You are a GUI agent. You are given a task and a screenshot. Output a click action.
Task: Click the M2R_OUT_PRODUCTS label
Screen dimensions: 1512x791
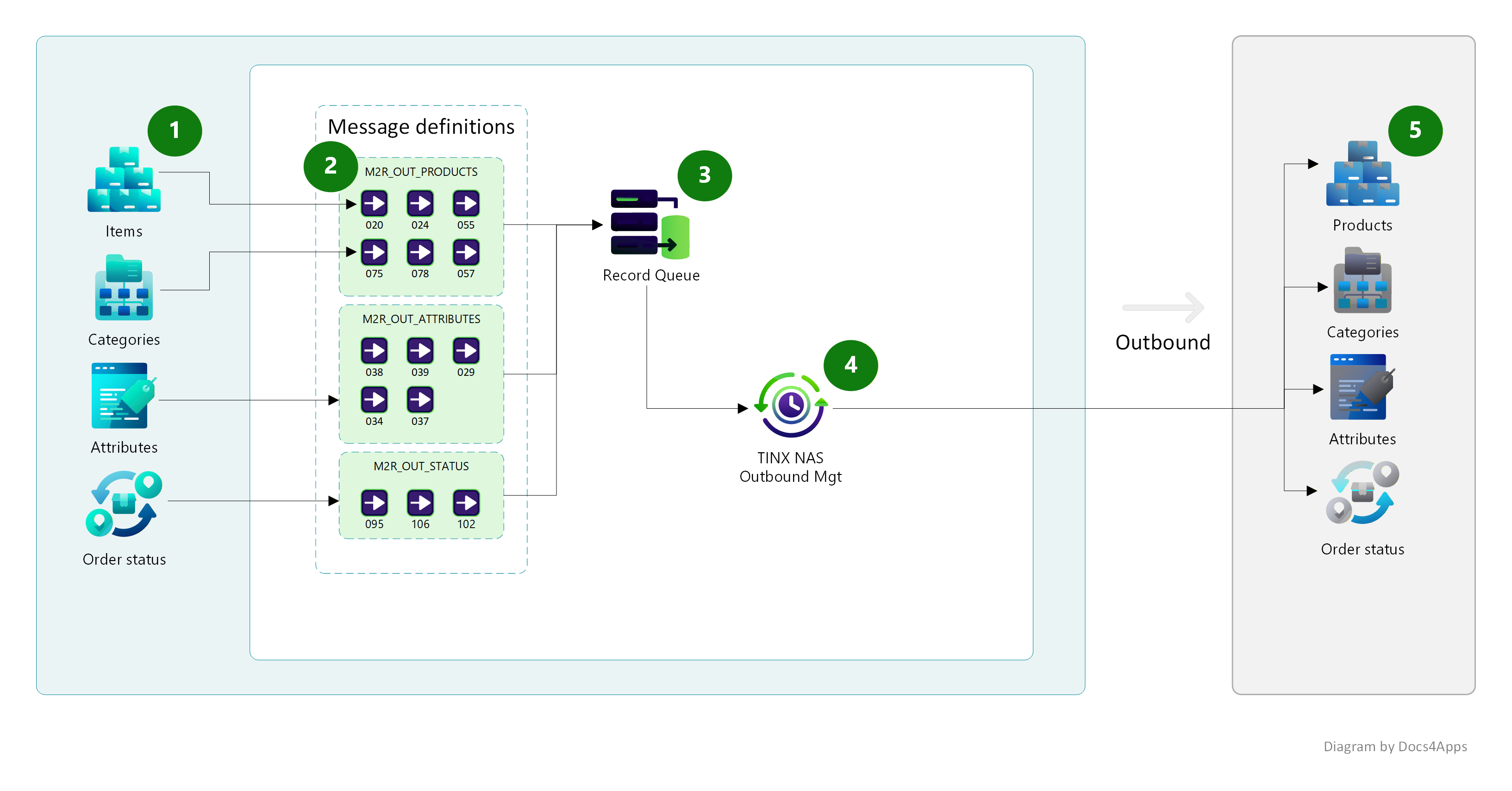click(421, 172)
